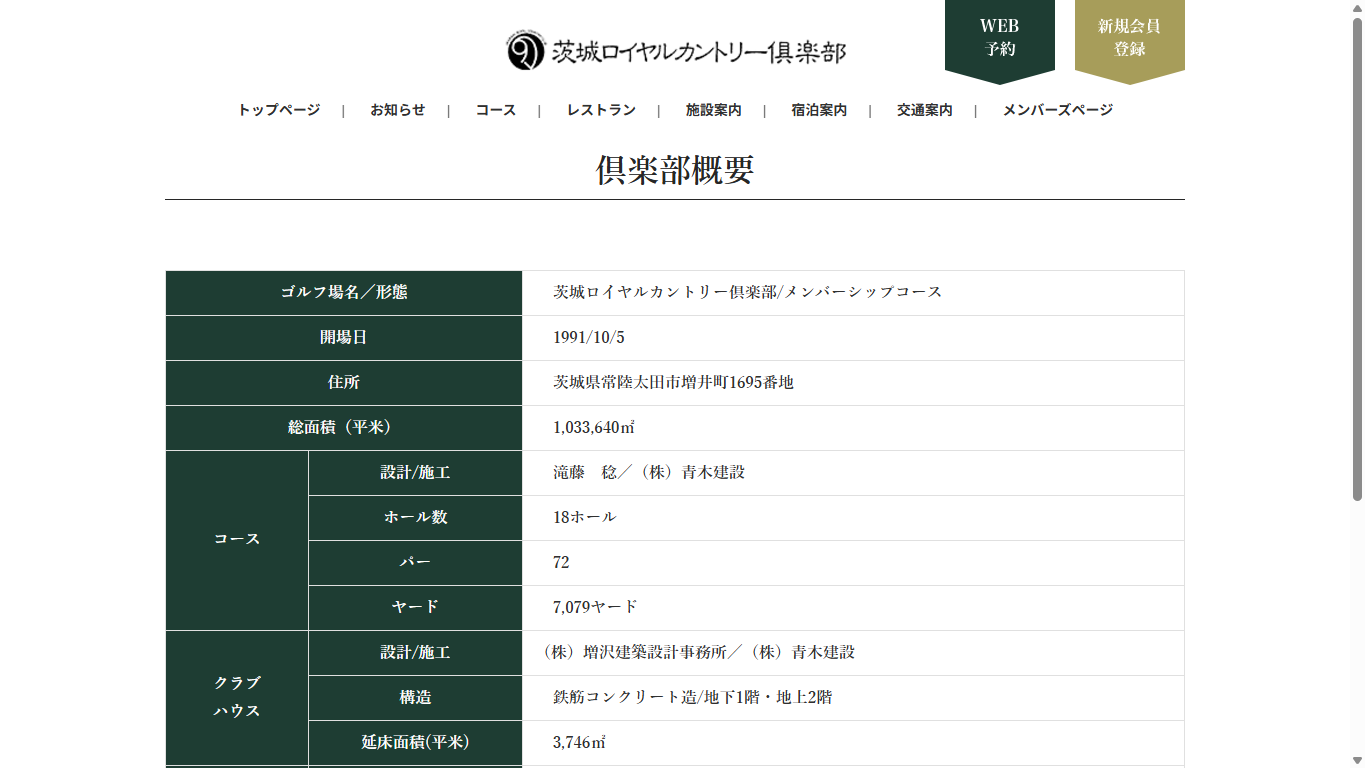The height and width of the screenshot is (768, 1365).
Task: Select 交通案内 in the navigation
Action: (x=925, y=110)
